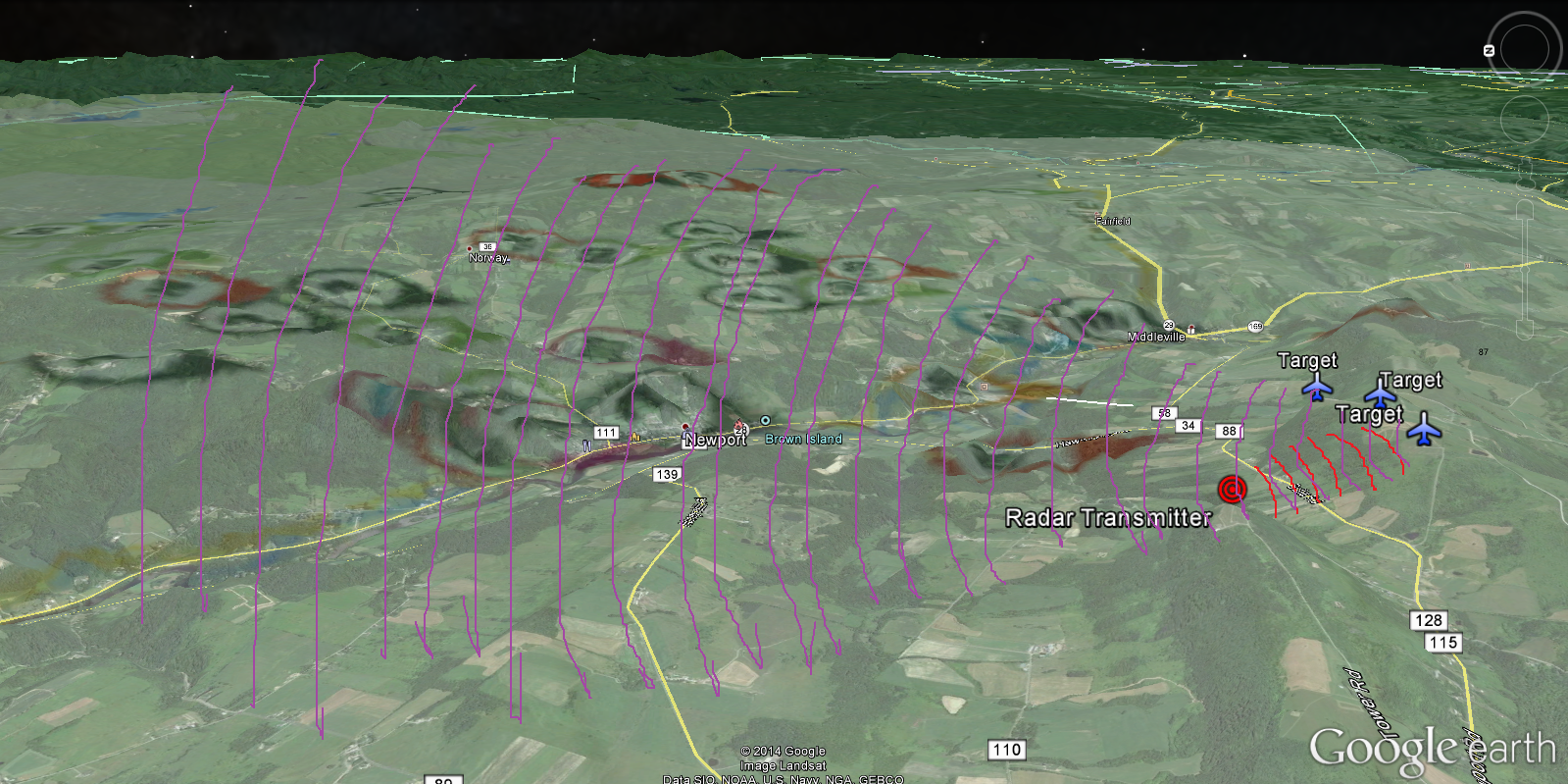Click the Middleville town label
1568x784 pixels.
click(1155, 337)
